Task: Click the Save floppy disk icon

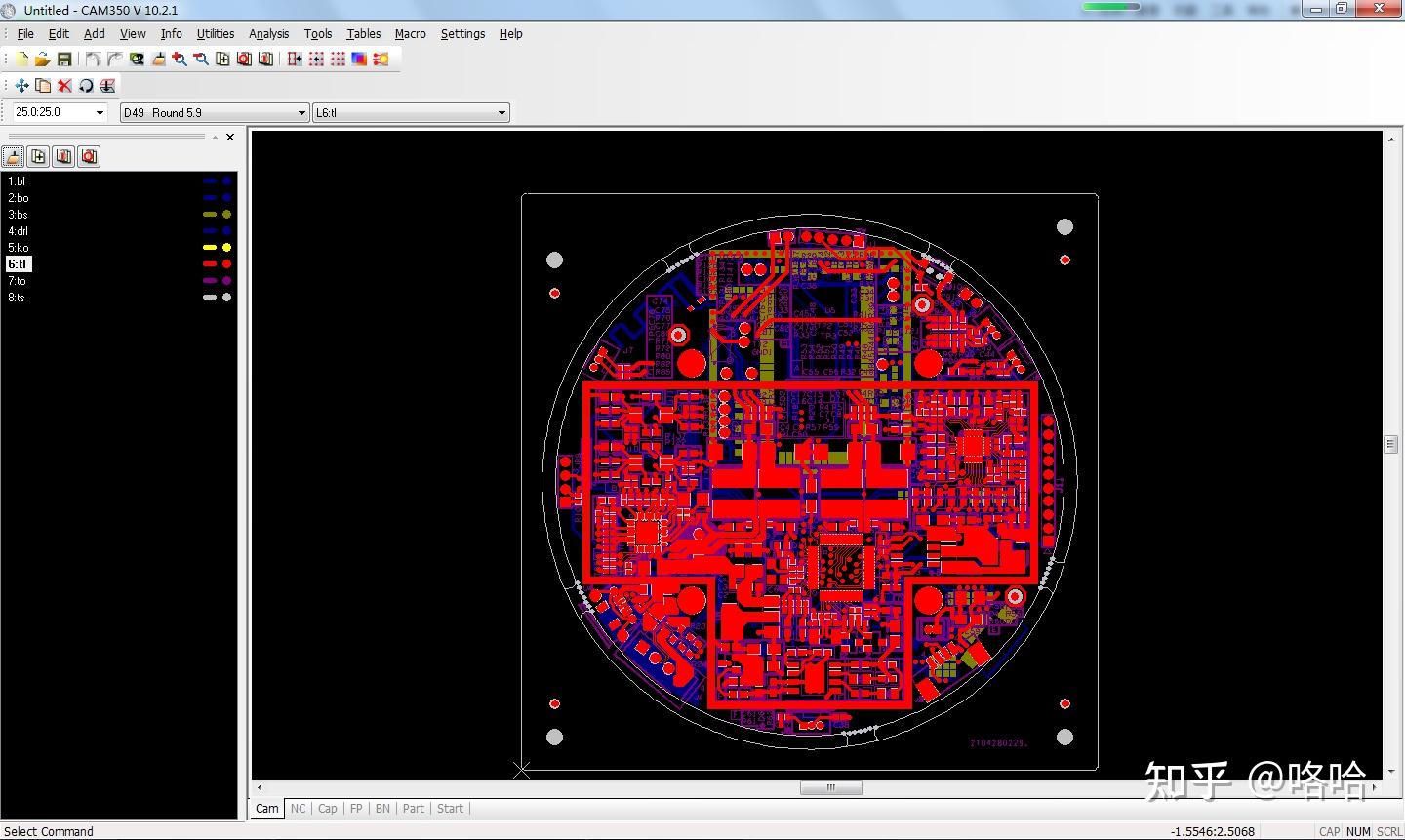Action: coord(63,60)
